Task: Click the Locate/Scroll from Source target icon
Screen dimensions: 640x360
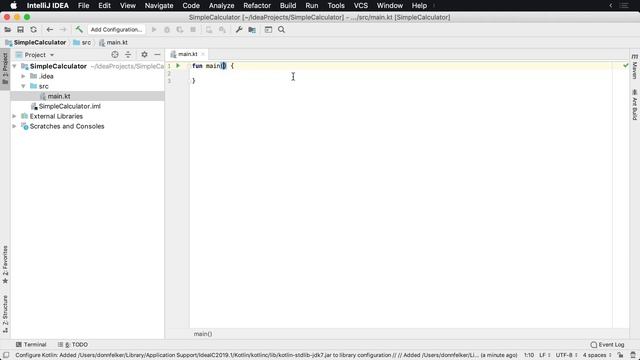Action: pyautogui.click(x=115, y=55)
